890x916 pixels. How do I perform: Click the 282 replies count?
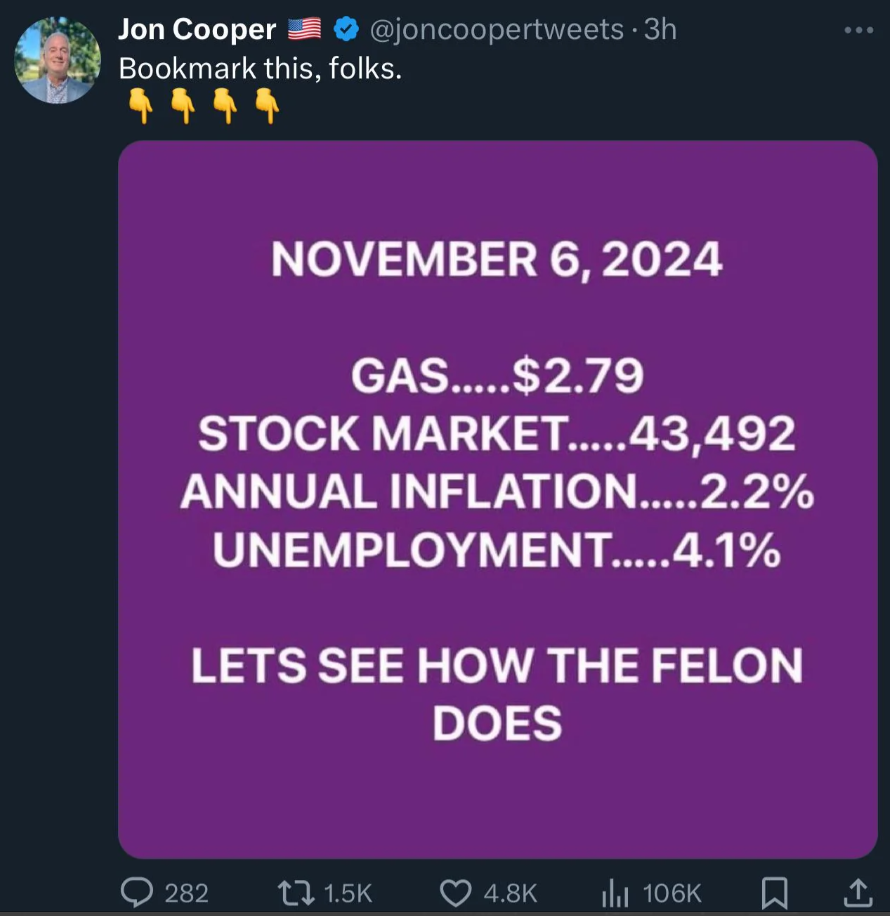[x=186, y=892]
